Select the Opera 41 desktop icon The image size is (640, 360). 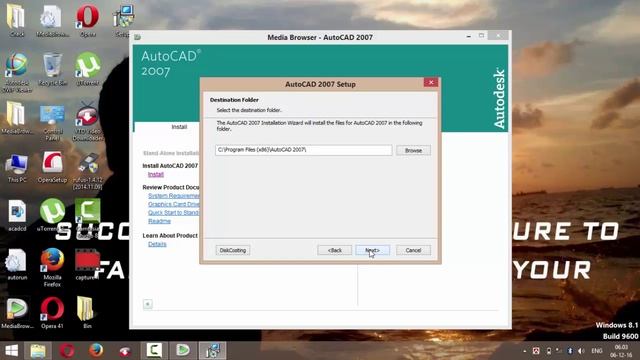(52, 313)
